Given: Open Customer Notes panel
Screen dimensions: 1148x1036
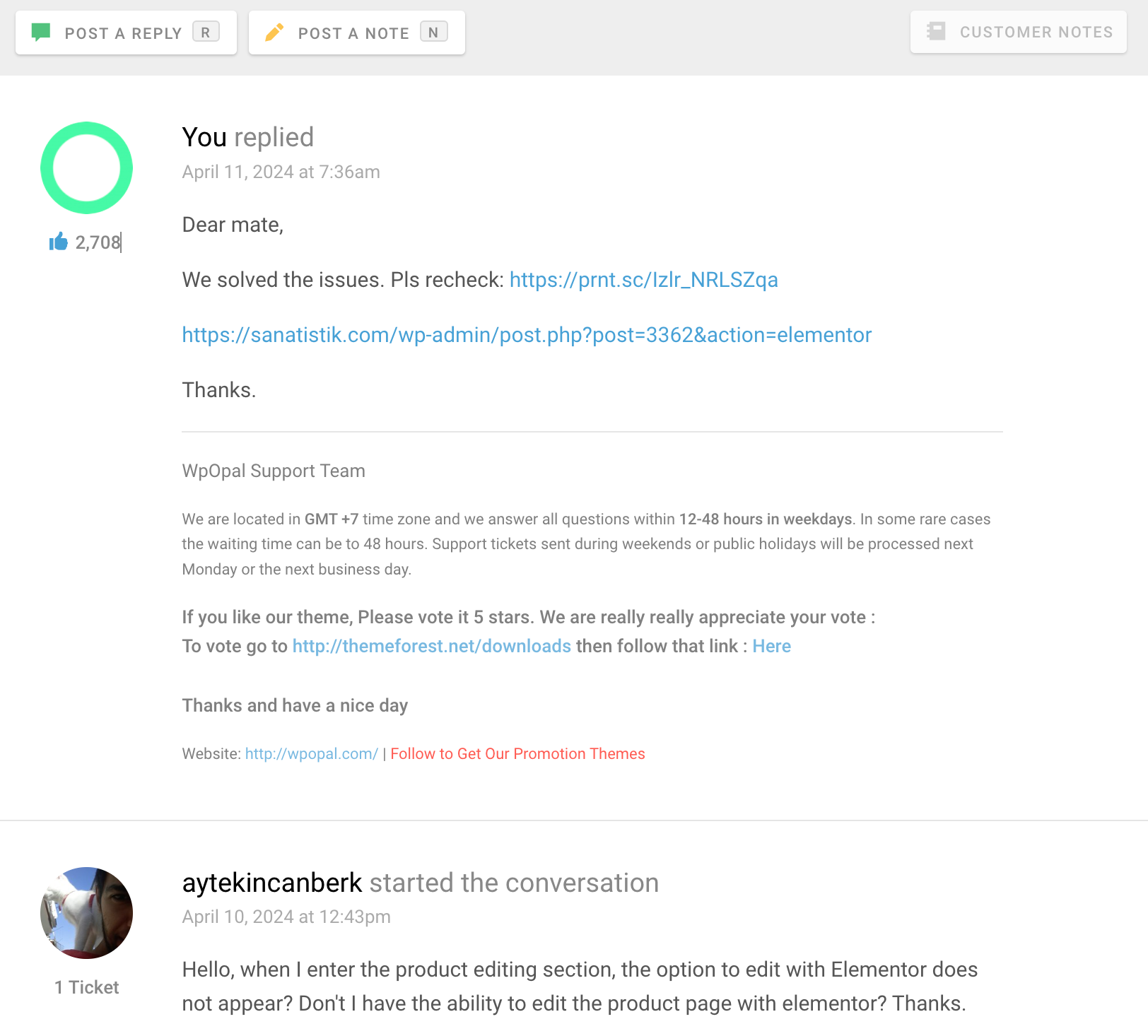Looking at the screenshot, I should click(x=1018, y=32).
